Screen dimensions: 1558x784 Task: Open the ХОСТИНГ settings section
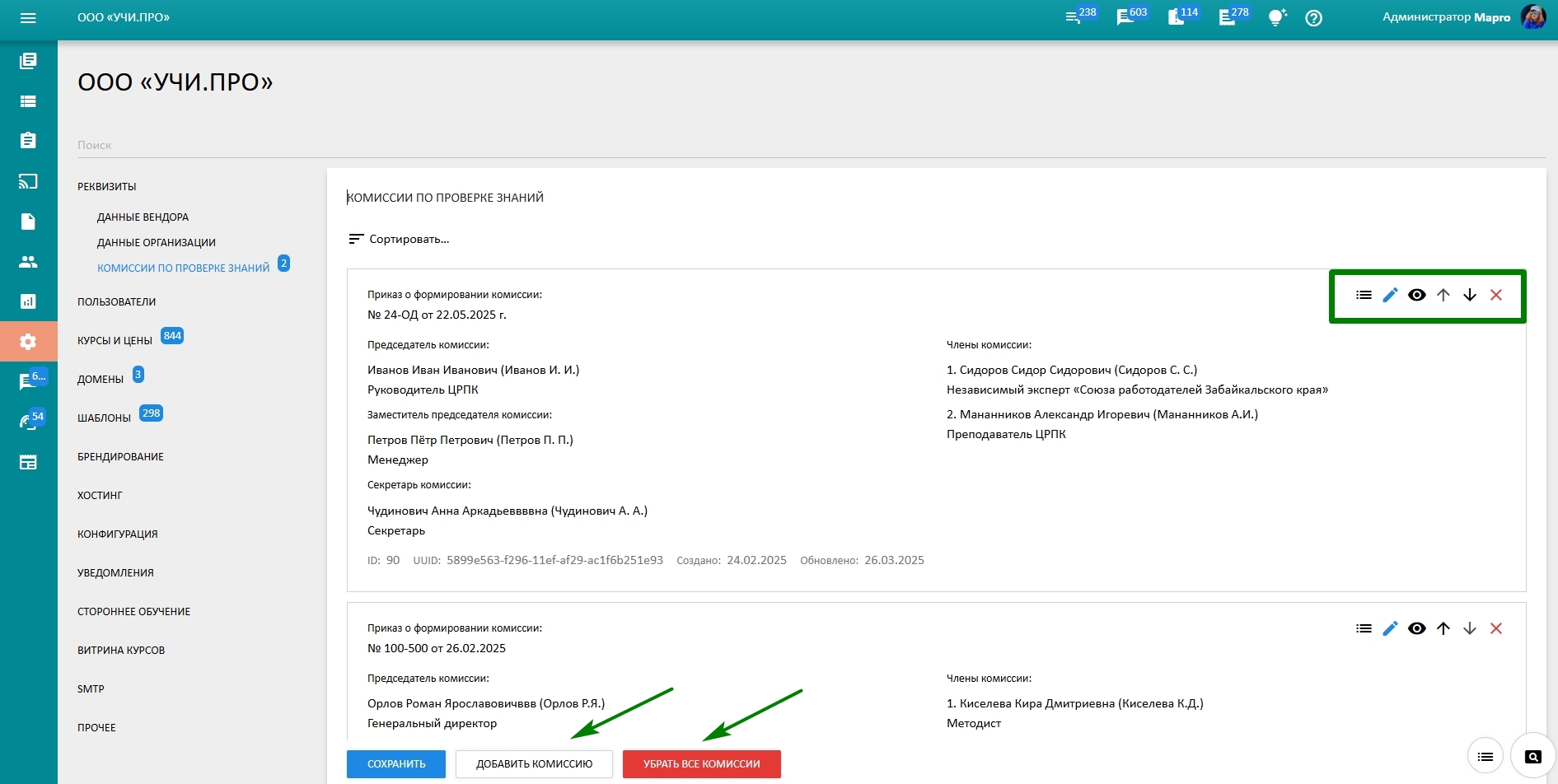click(100, 496)
